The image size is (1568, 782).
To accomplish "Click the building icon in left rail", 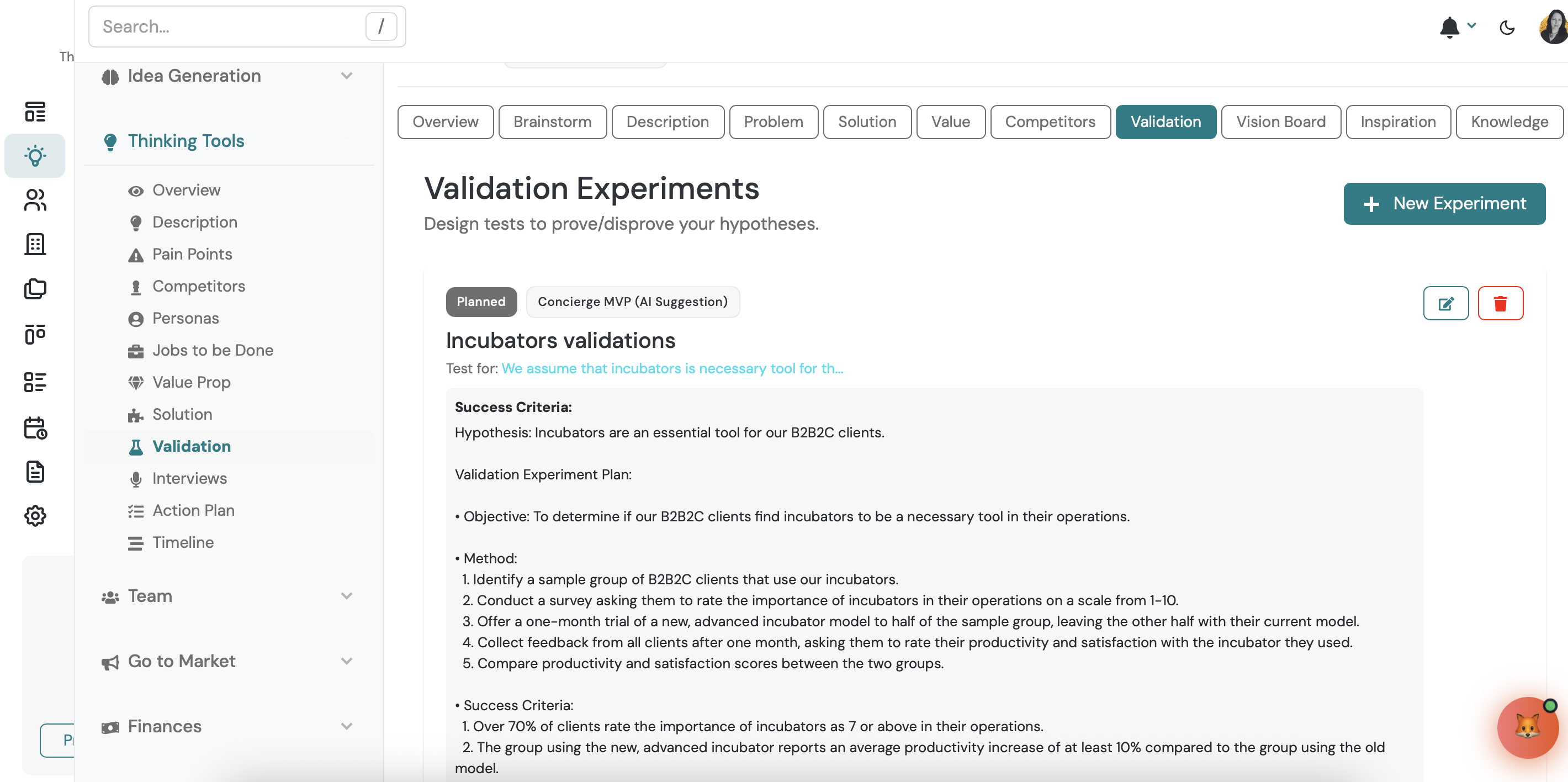I will point(35,244).
